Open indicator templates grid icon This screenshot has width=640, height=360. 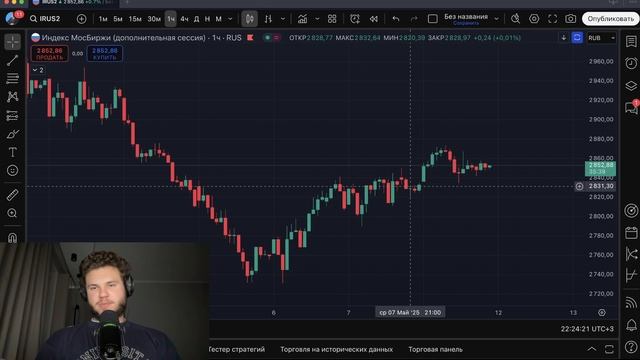(332, 19)
